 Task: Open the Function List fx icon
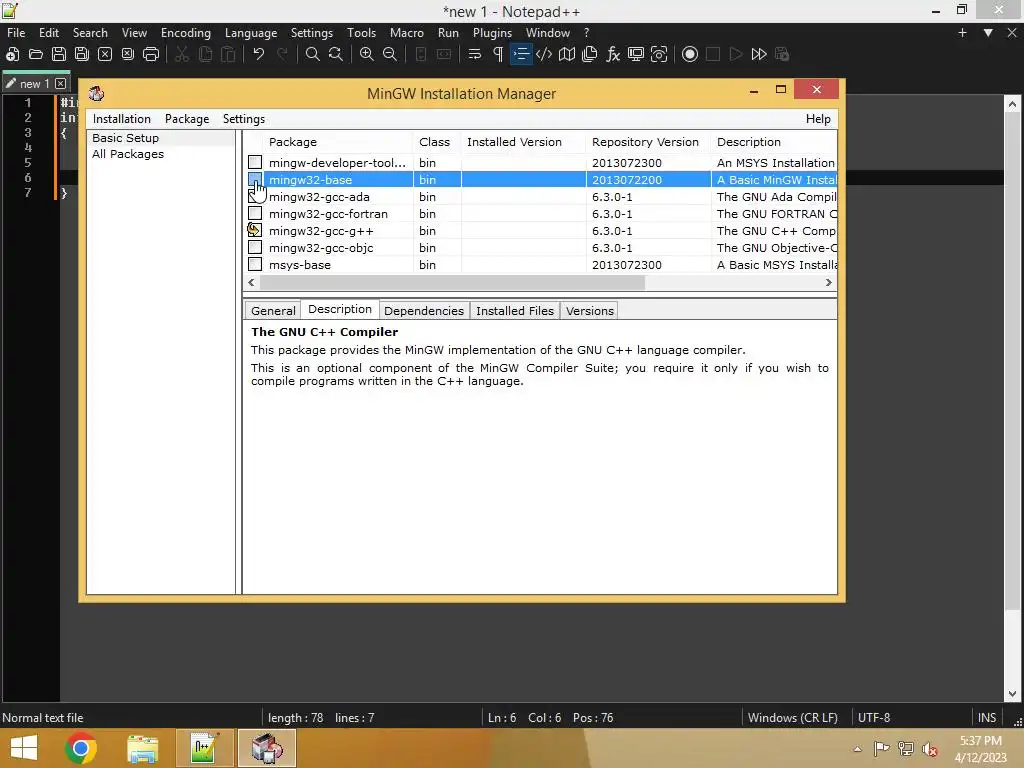613,54
